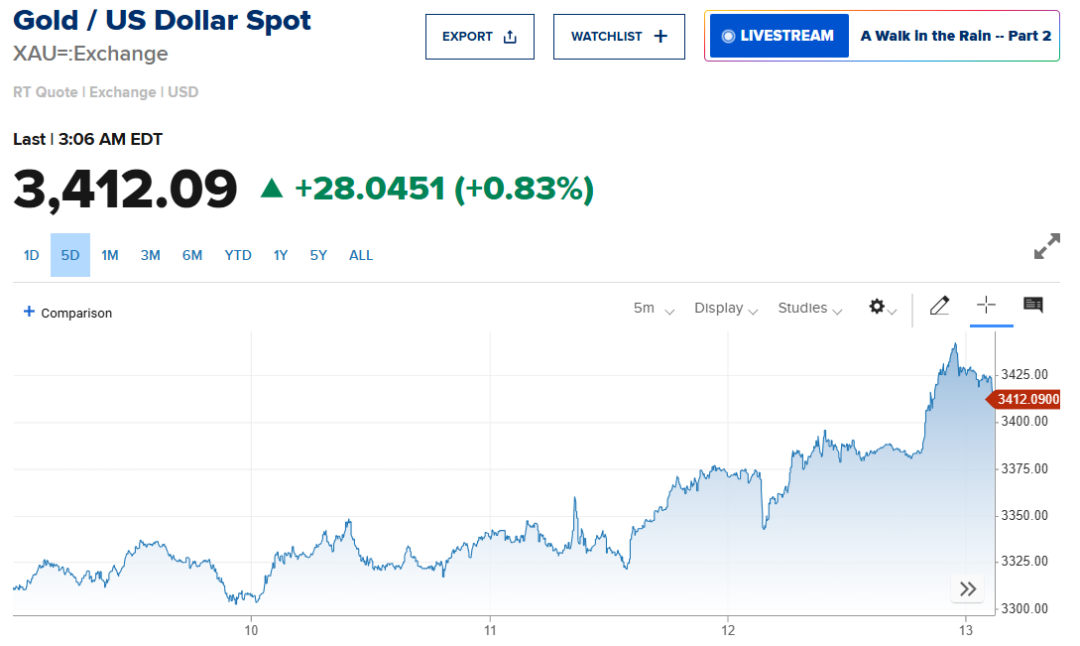Add to WATCHLIST button

tap(619, 37)
